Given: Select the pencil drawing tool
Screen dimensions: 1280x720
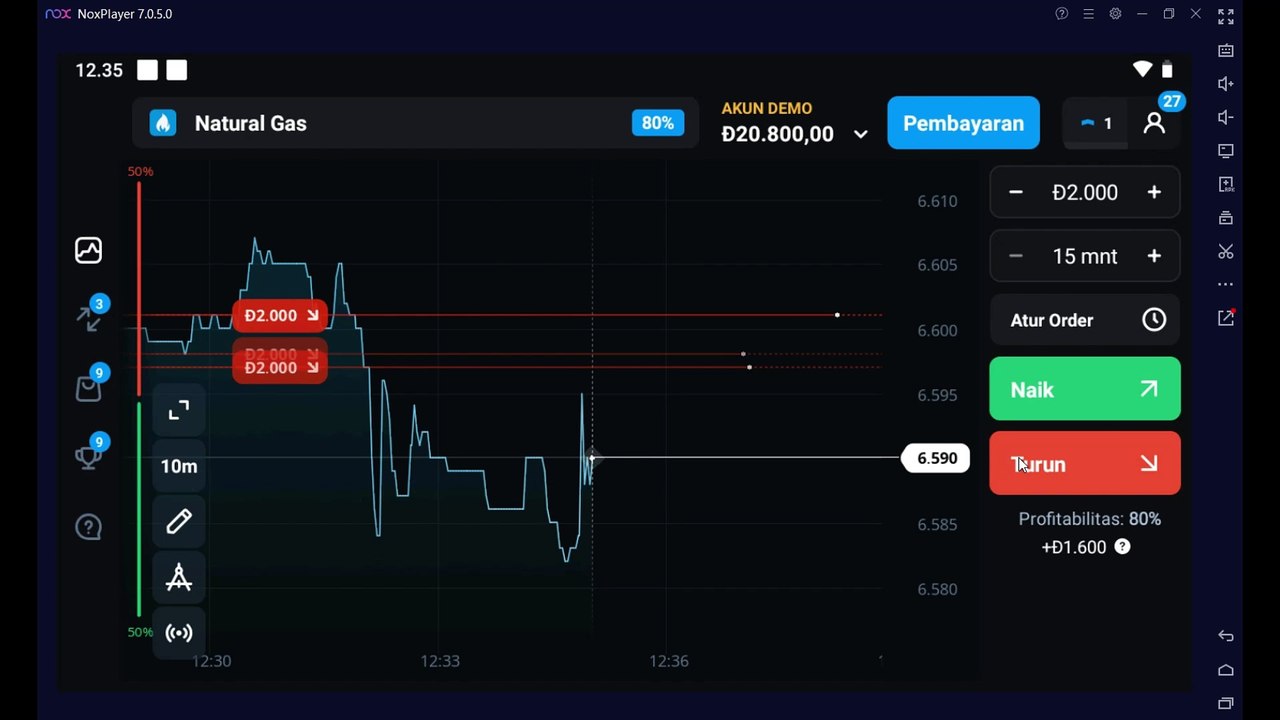Looking at the screenshot, I should pyautogui.click(x=179, y=521).
